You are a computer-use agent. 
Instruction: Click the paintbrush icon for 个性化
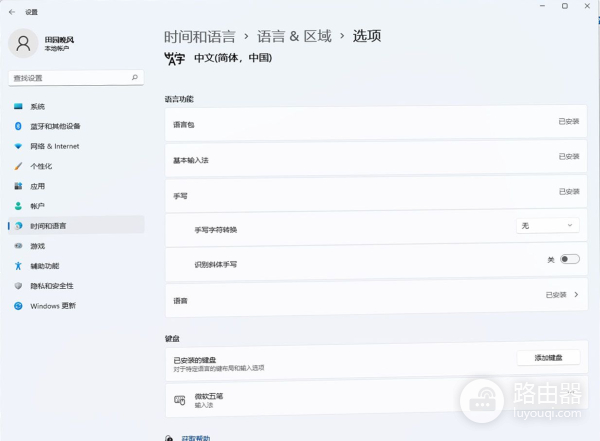pyautogui.click(x=18, y=166)
